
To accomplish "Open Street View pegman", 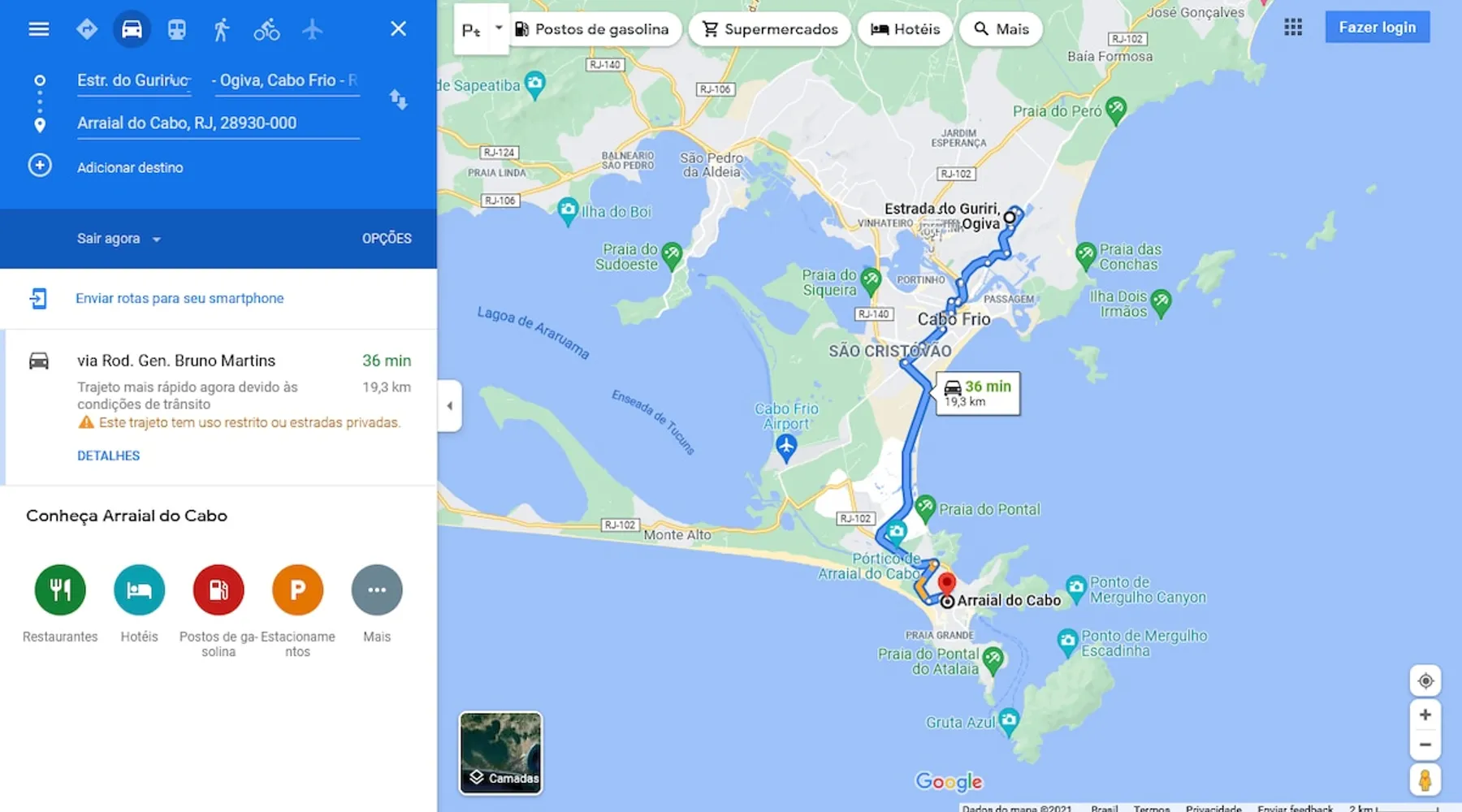I will [1425, 780].
